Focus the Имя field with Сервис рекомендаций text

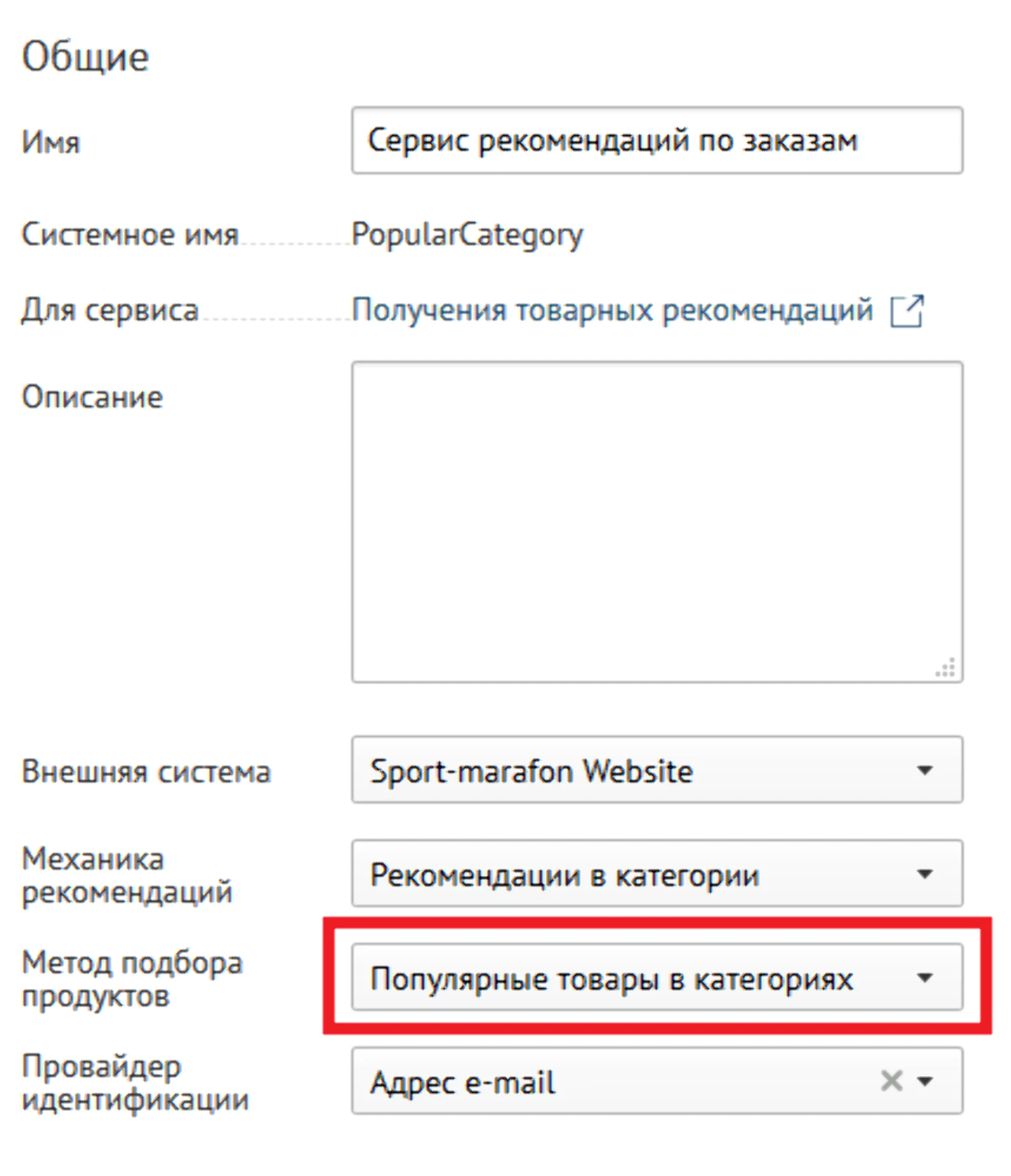click(x=657, y=140)
